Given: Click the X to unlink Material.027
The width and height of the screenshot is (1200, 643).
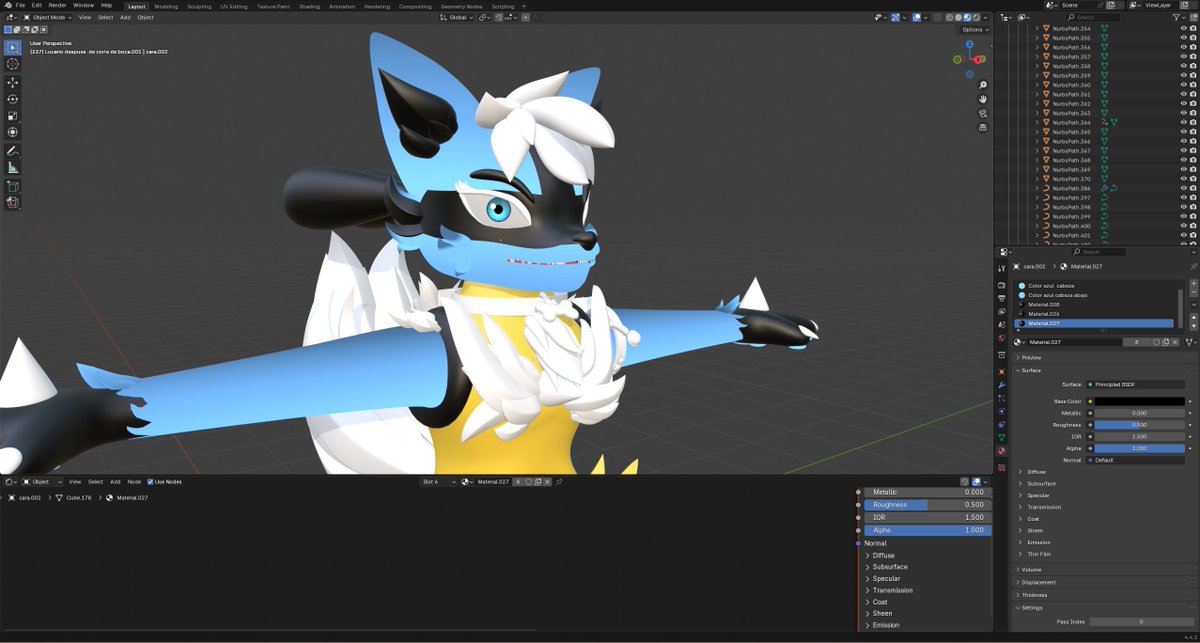Looking at the screenshot, I should point(1174,343).
